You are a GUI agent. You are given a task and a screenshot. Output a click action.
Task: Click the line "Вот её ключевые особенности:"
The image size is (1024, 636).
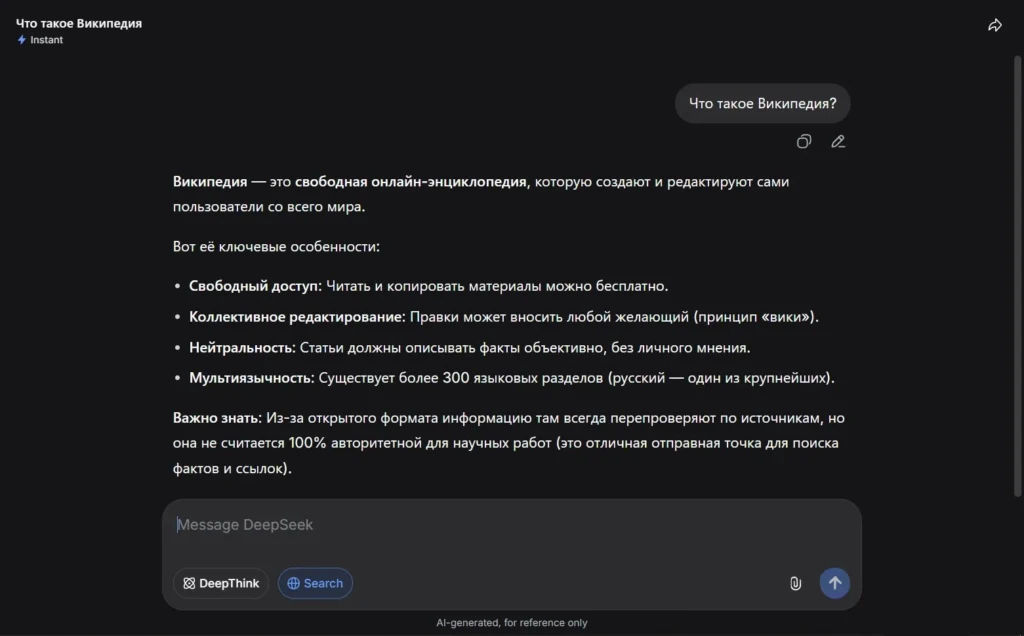click(x=276, y=246)
